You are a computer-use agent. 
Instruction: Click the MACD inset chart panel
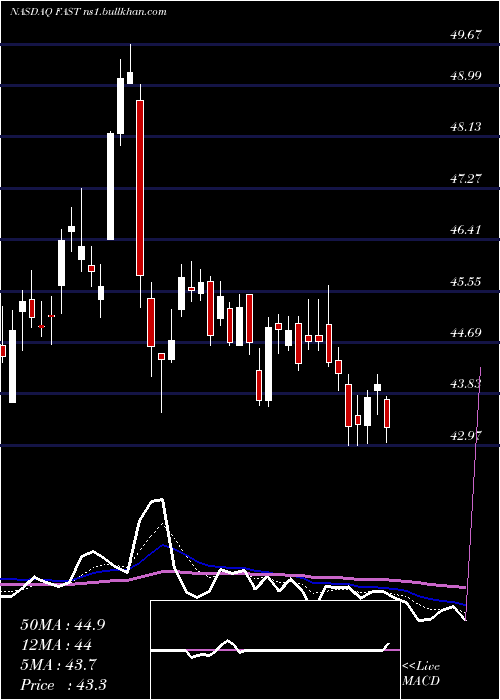275,650
